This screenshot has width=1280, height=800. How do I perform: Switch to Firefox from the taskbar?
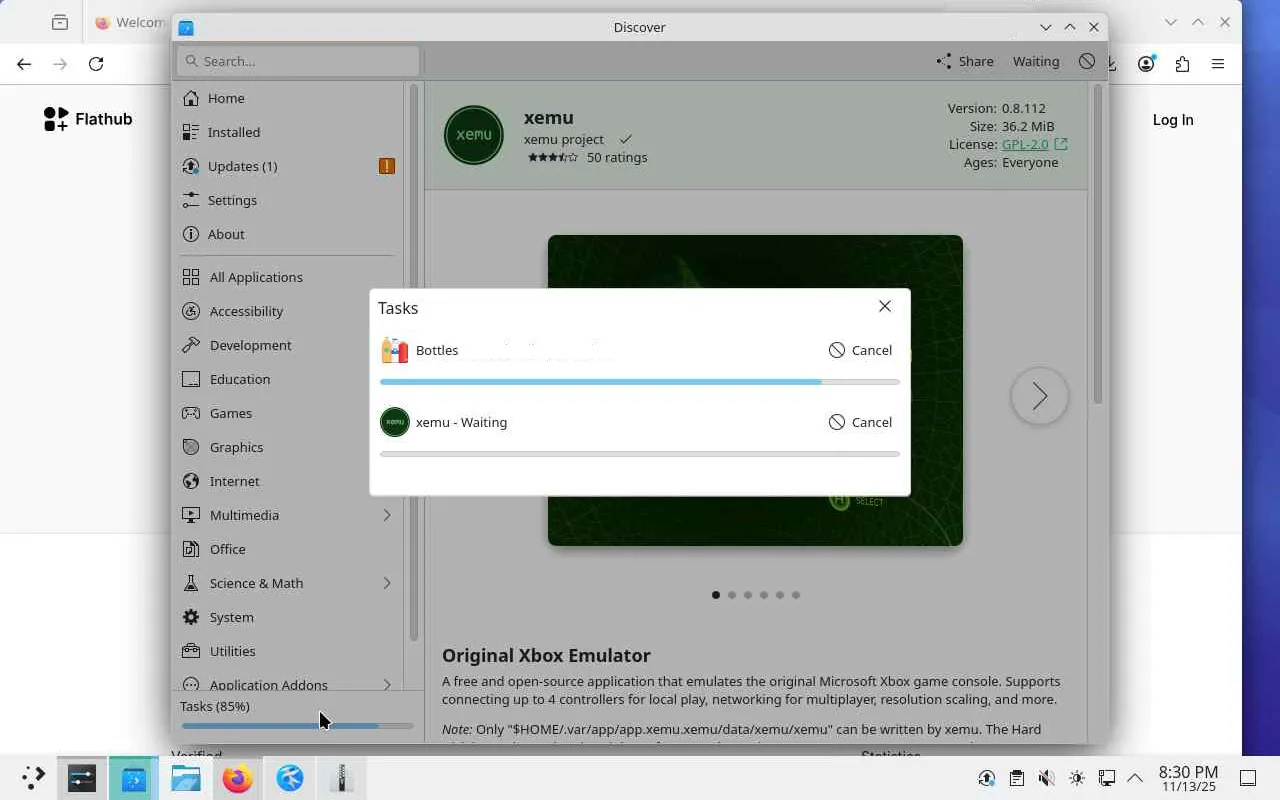tap(238, 778)
